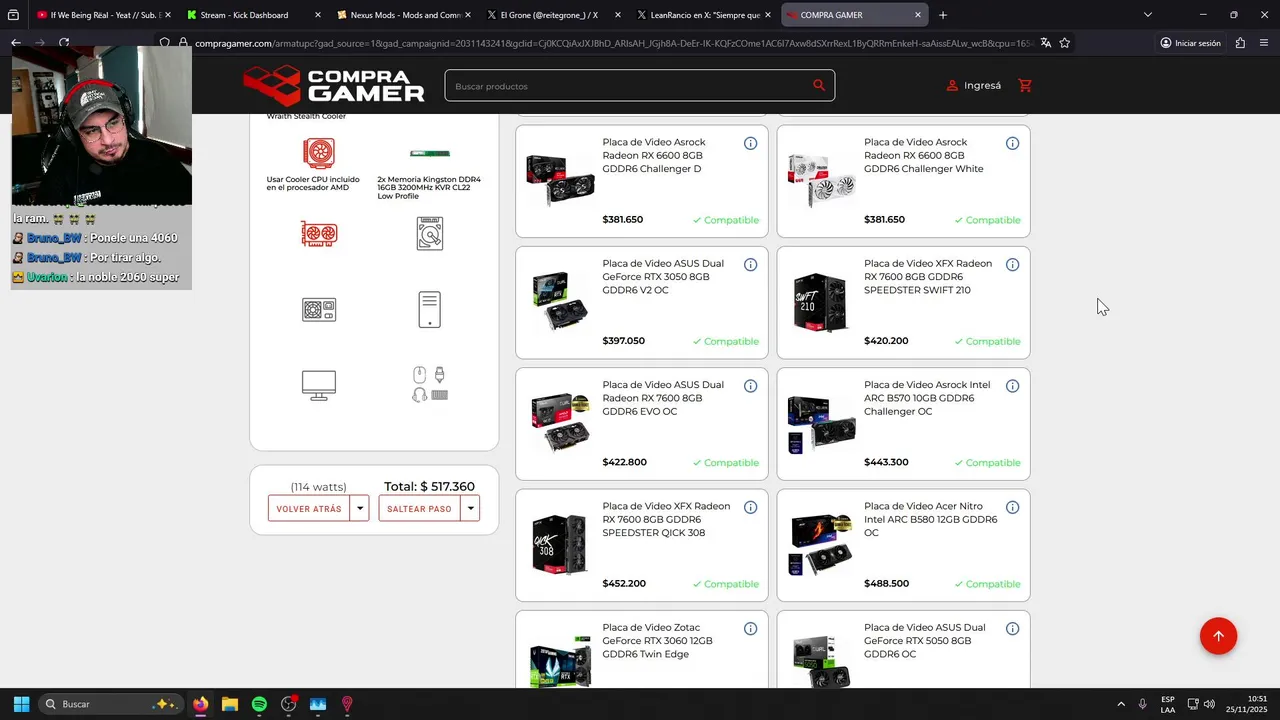Open the shopping cart icon
This screenshot has width=1280, height=720.
[1025, 85]
